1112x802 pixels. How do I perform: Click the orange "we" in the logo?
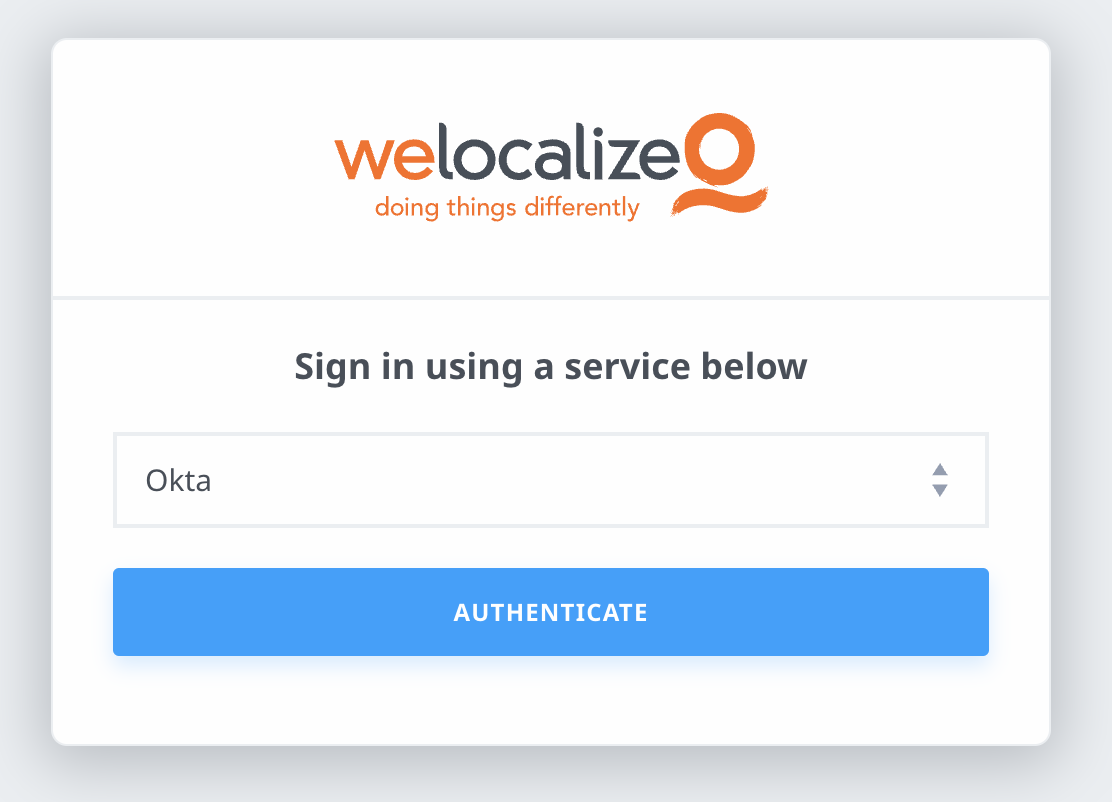pos(374,160)
